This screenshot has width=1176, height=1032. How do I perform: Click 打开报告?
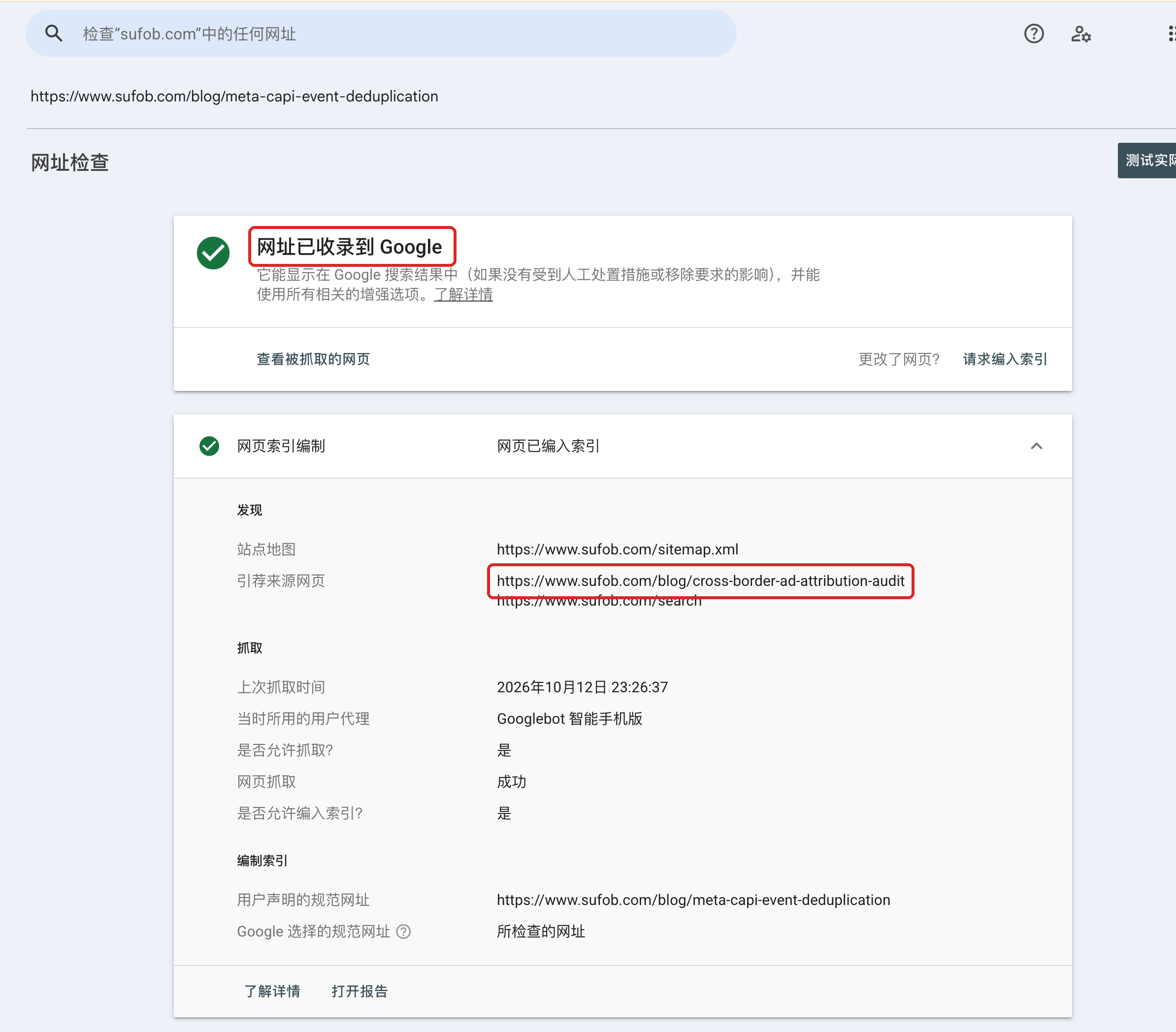pos(359,991)
